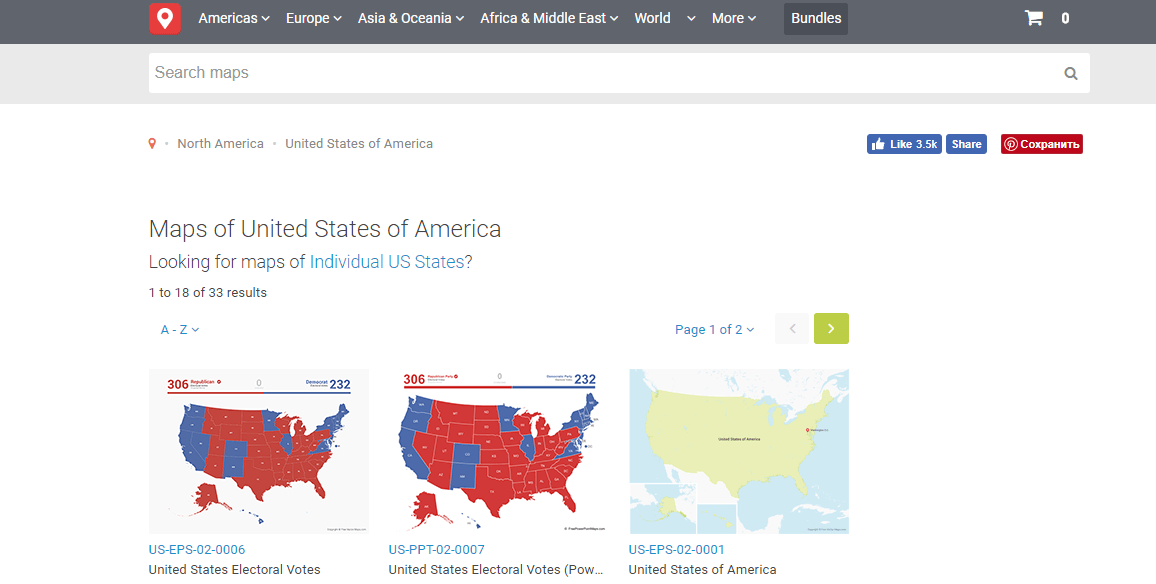Click United States of America breadcrumb
The width and height of the screenshot is (1156, 584).
(359, 144)
